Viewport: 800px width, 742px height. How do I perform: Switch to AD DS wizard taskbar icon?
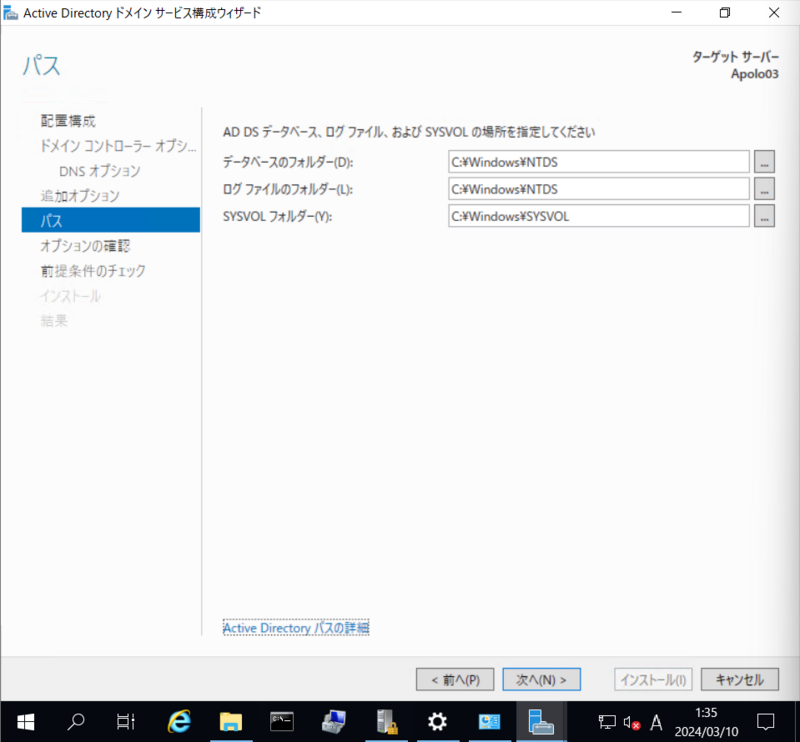[541, 722]
